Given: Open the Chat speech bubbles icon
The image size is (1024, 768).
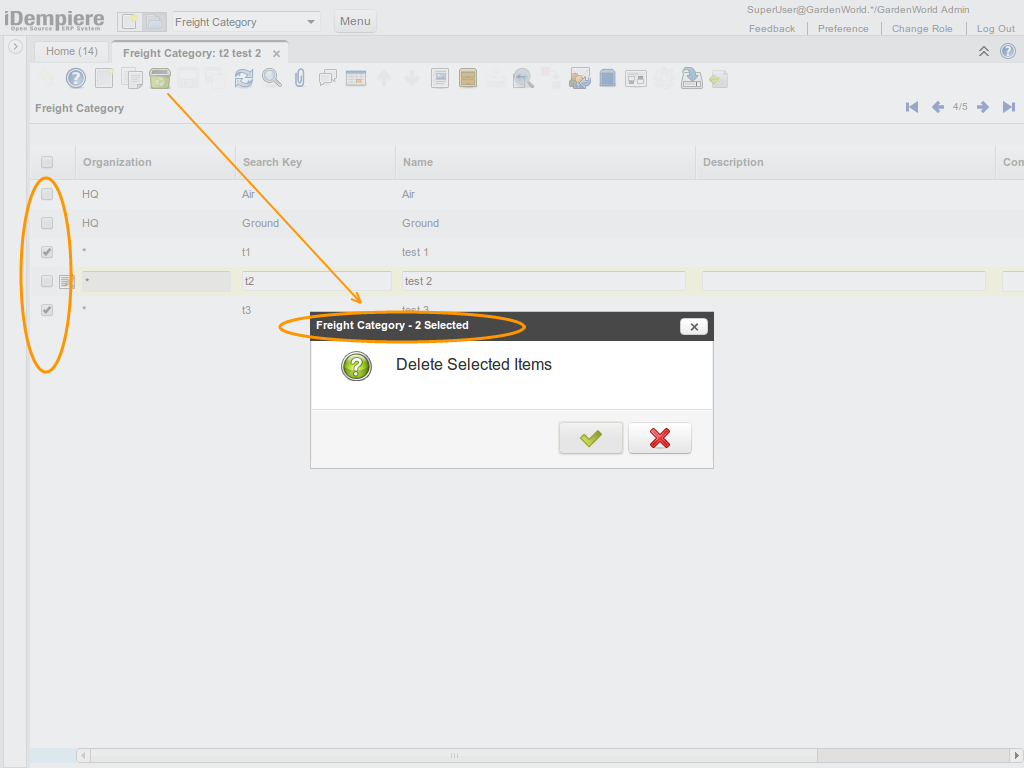Looking at the screenshot, I should point(327,78).
